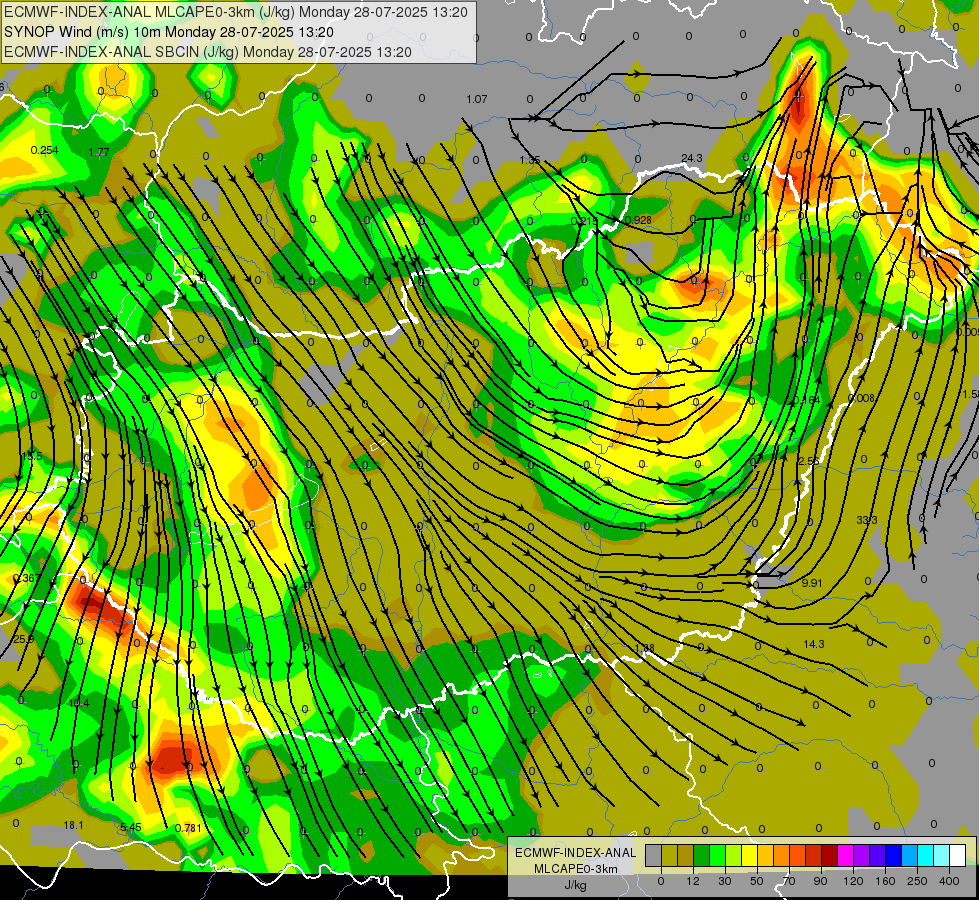The height and width of the screenshot is (900, 979).
Task: Select the map value 1.77
Action: click(99, 152)
